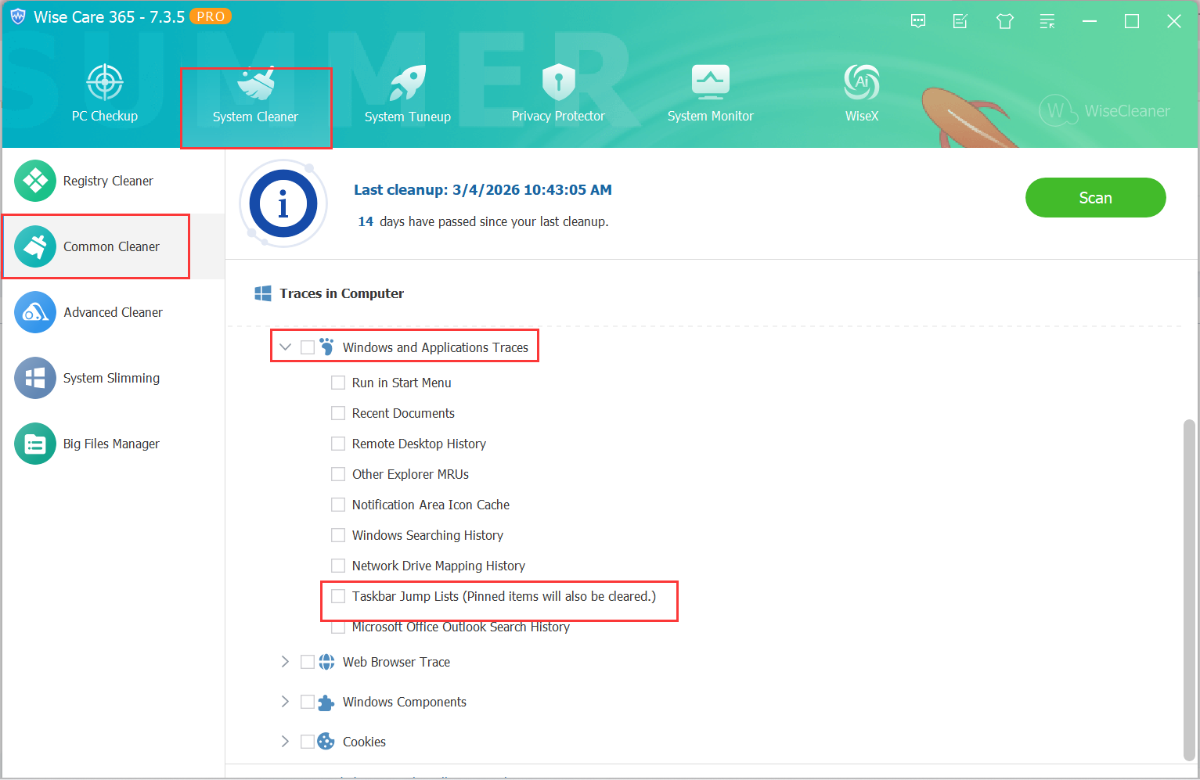This screenshot has width=1200, height=780.
Task: Open the skin shirt icon in title bar
Action: pyautogui.click(x=1004, y=21)
